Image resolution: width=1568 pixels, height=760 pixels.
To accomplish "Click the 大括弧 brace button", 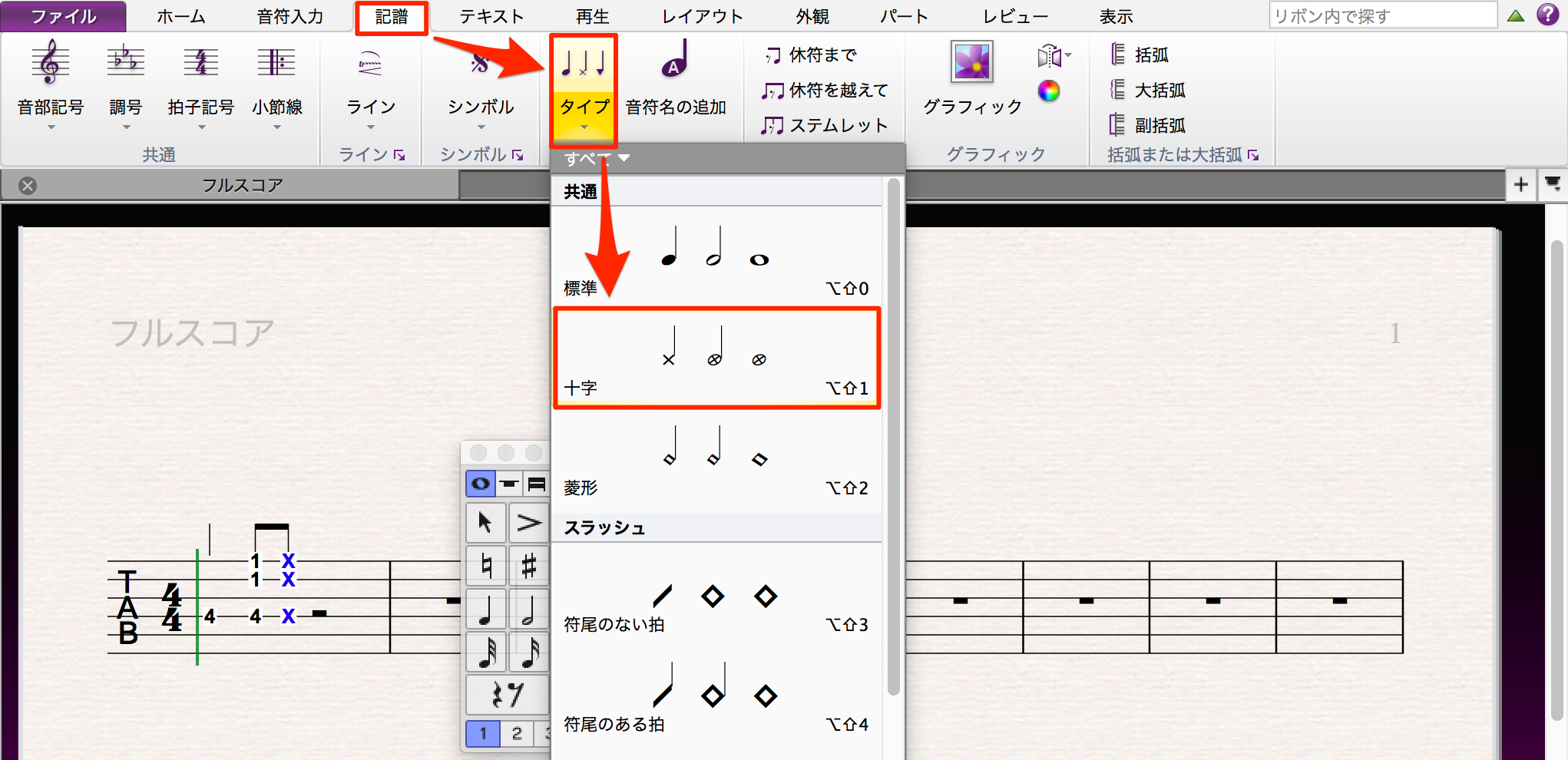I will 1149,91.
